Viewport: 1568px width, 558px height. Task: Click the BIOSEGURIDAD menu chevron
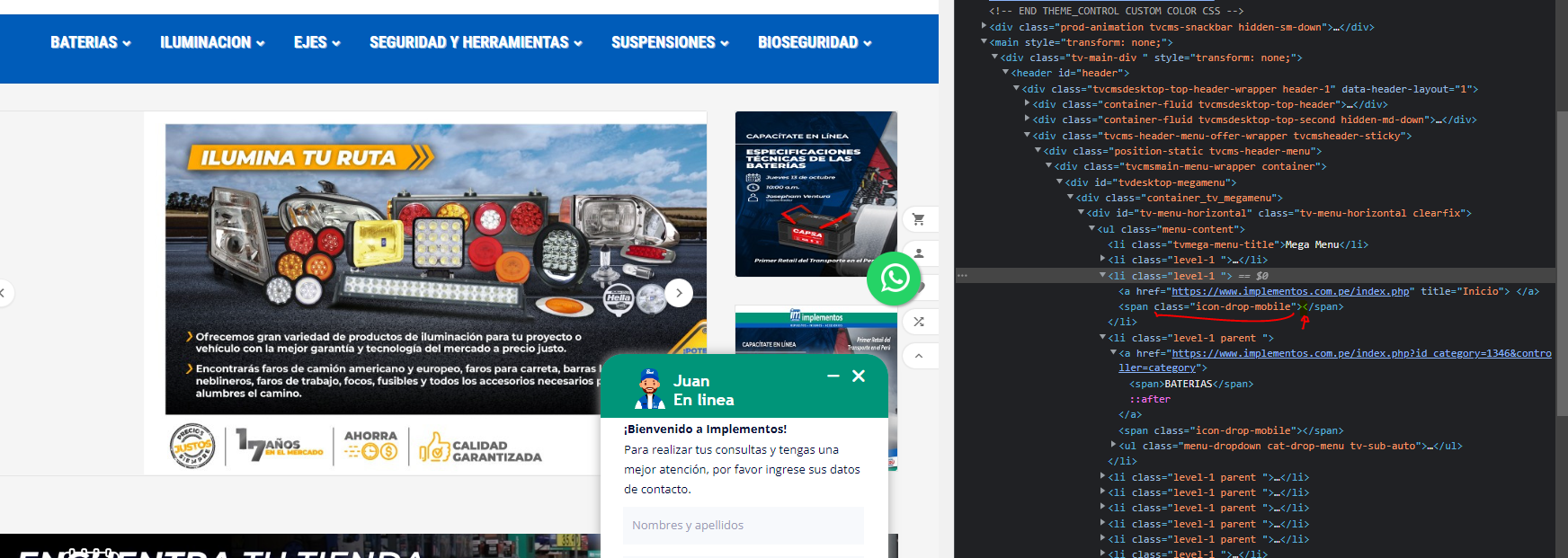point(867,43)
